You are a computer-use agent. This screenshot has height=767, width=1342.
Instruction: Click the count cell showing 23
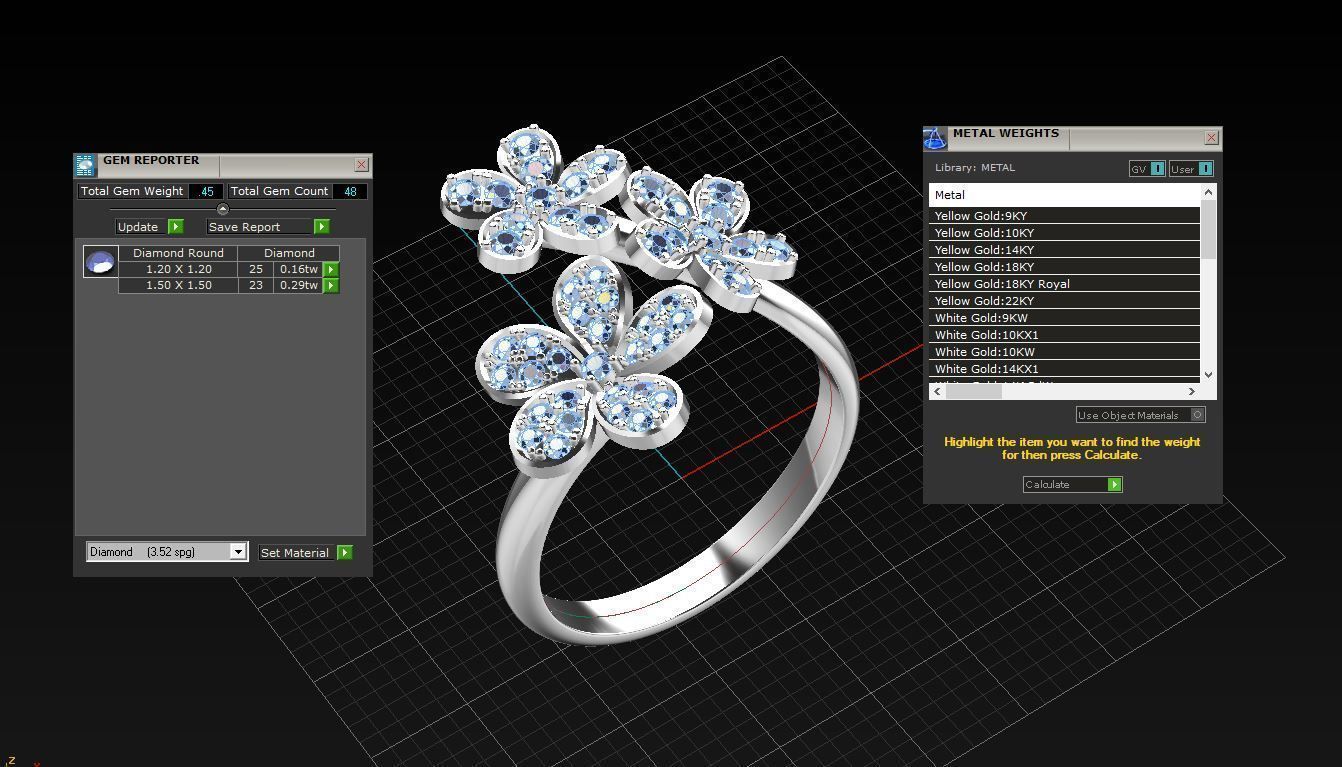256,286
